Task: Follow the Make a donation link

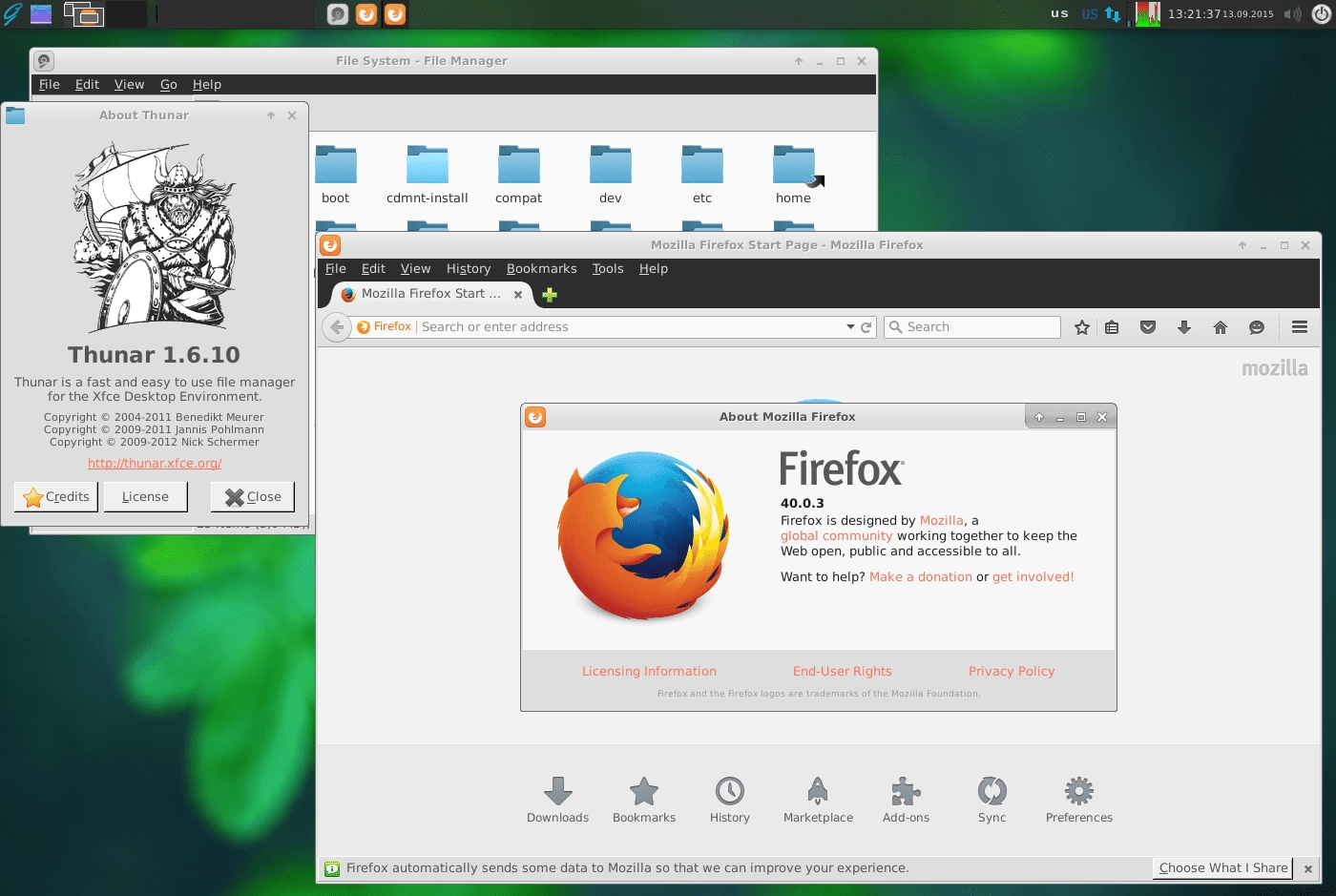Action: [x=921, y=577]
